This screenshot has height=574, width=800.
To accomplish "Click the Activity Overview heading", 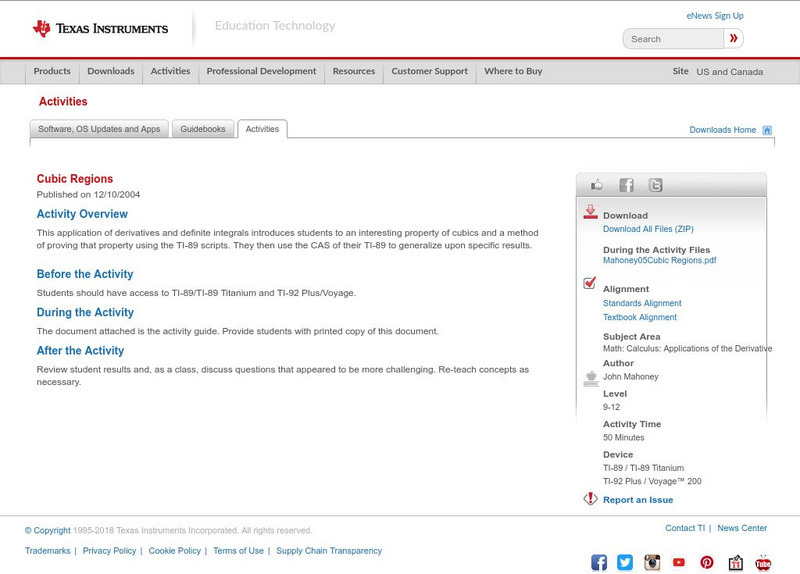I will click(82, 214).
